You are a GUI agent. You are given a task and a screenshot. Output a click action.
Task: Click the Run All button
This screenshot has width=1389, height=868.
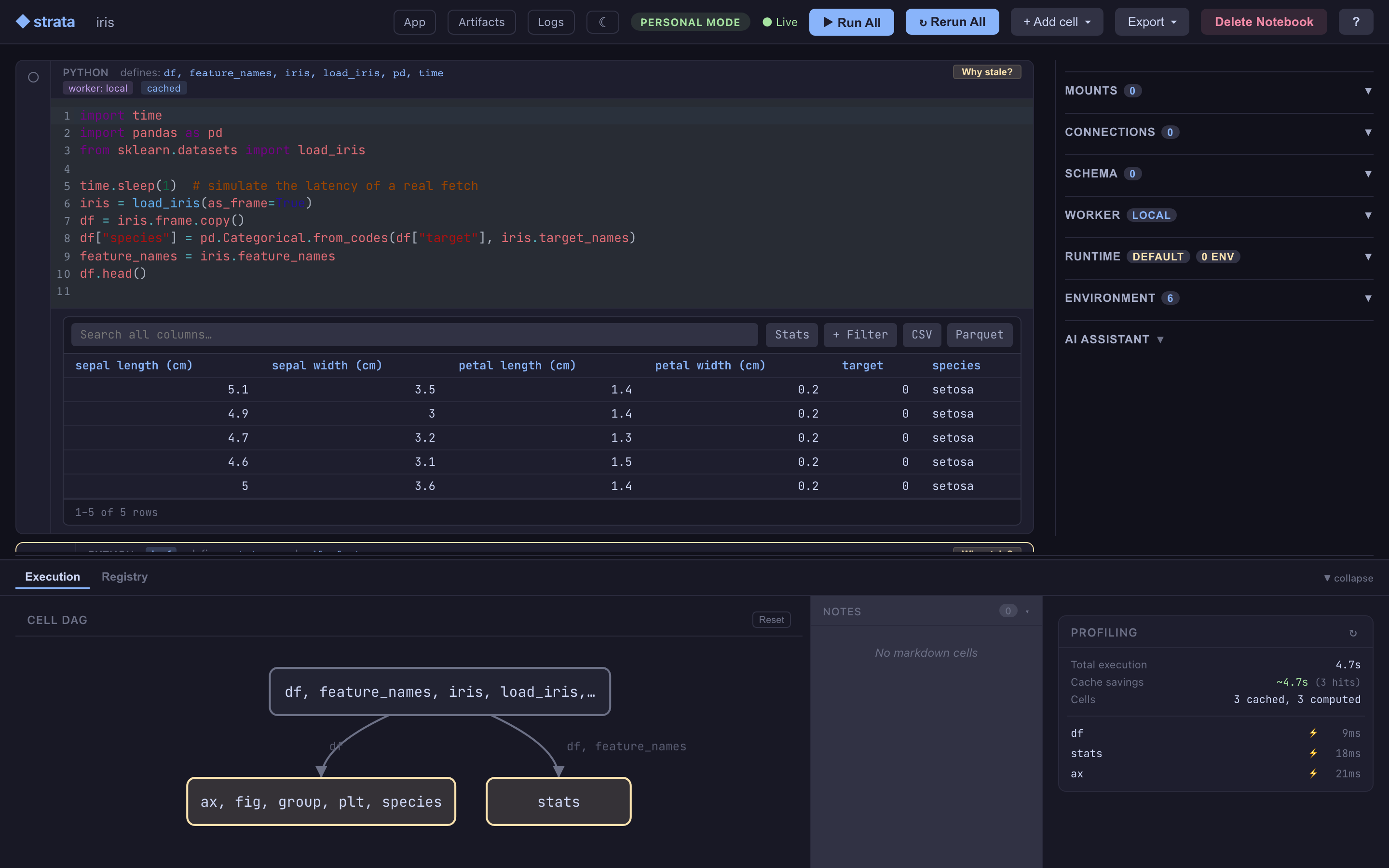[851, 22]
